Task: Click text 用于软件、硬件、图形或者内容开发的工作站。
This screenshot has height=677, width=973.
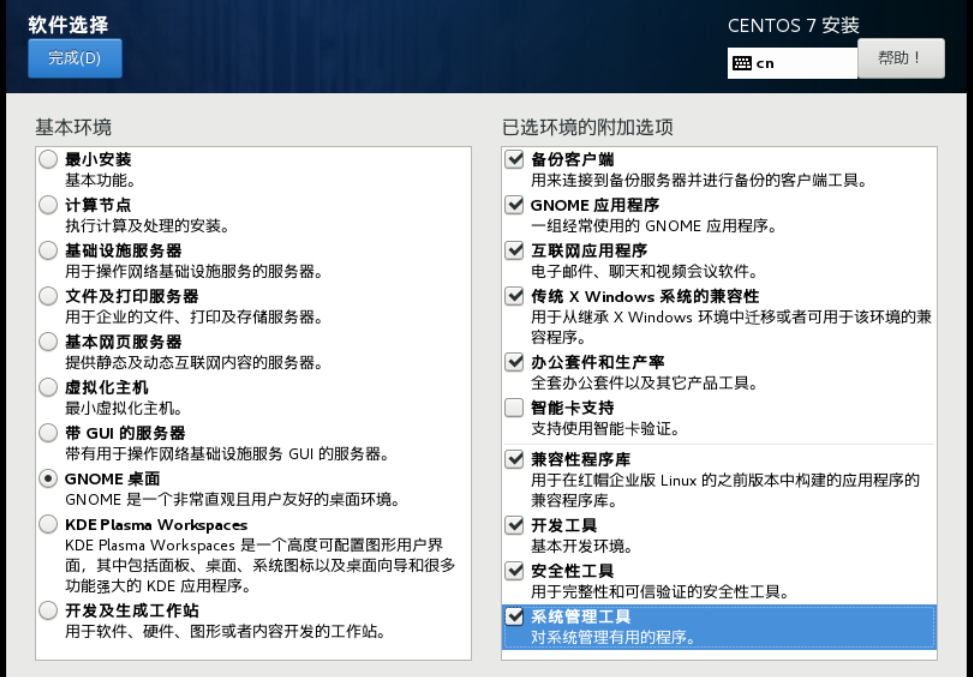Action: pos(225,632)
